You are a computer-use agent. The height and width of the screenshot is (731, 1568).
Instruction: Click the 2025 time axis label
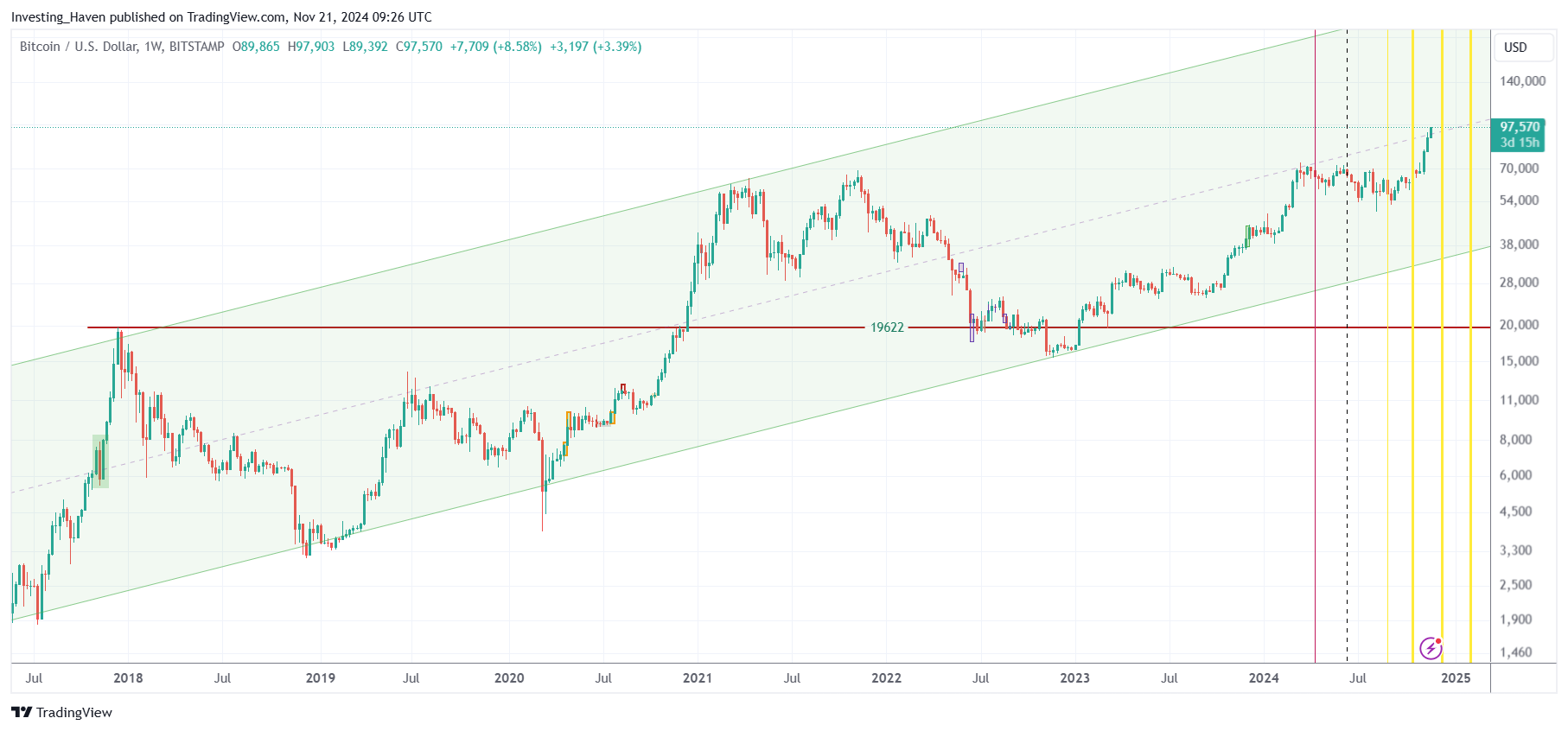click(x=1456, y=678)
